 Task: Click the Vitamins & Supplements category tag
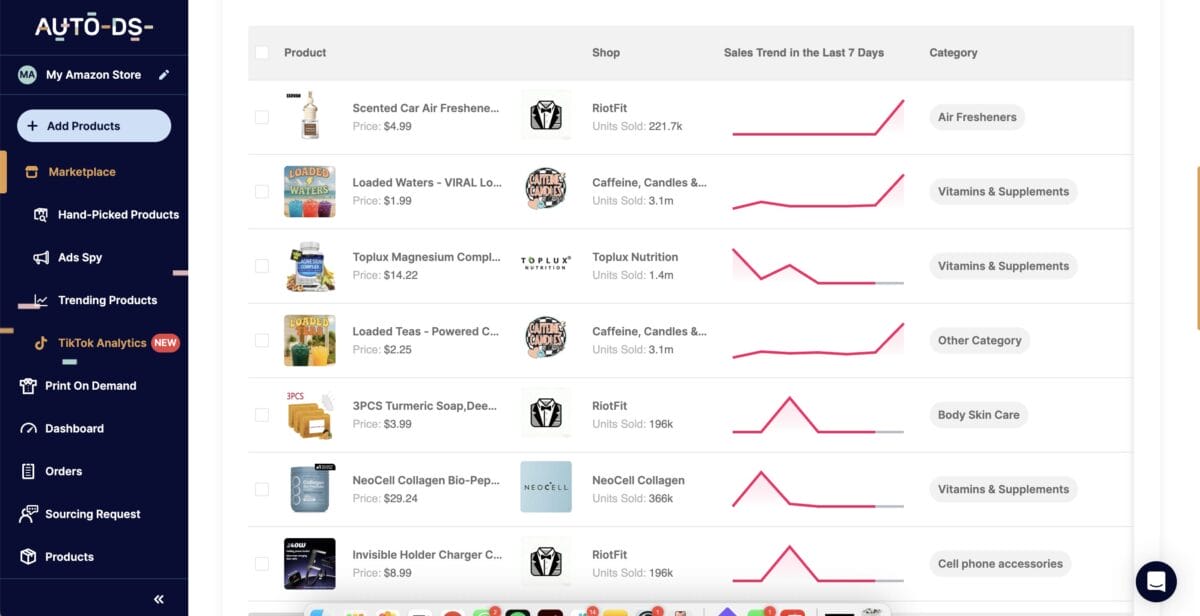1003,191
